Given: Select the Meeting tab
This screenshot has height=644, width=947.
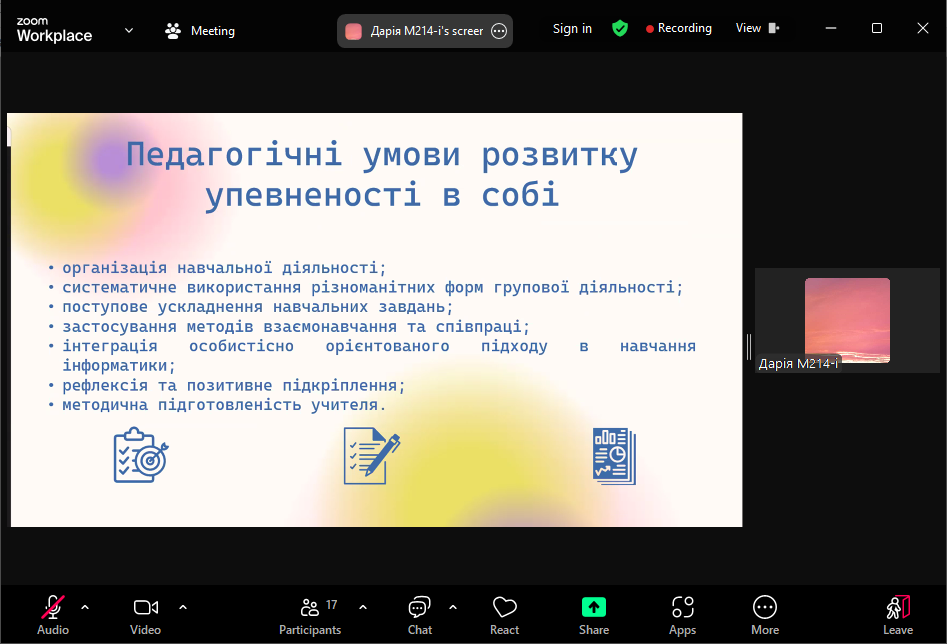Looking at the screenshot, I should tap(200, 31).
